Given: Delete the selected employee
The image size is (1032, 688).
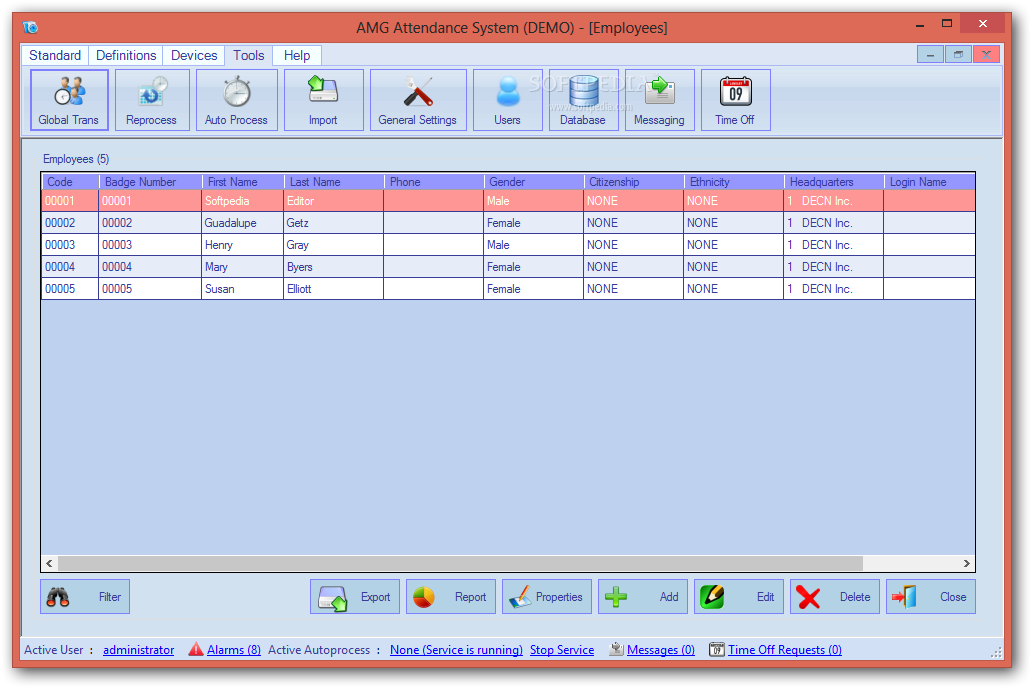Looking at the screenshot, I should tap(835, 596).
